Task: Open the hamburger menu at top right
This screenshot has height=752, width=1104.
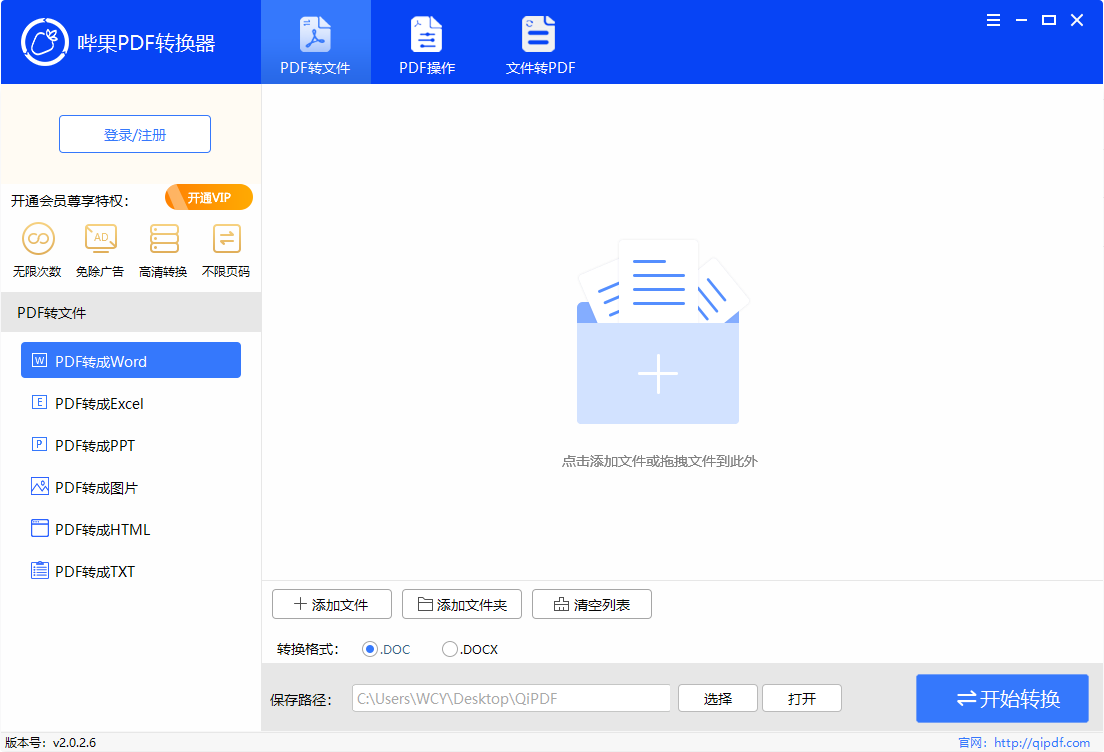Action: click(993, 19)
